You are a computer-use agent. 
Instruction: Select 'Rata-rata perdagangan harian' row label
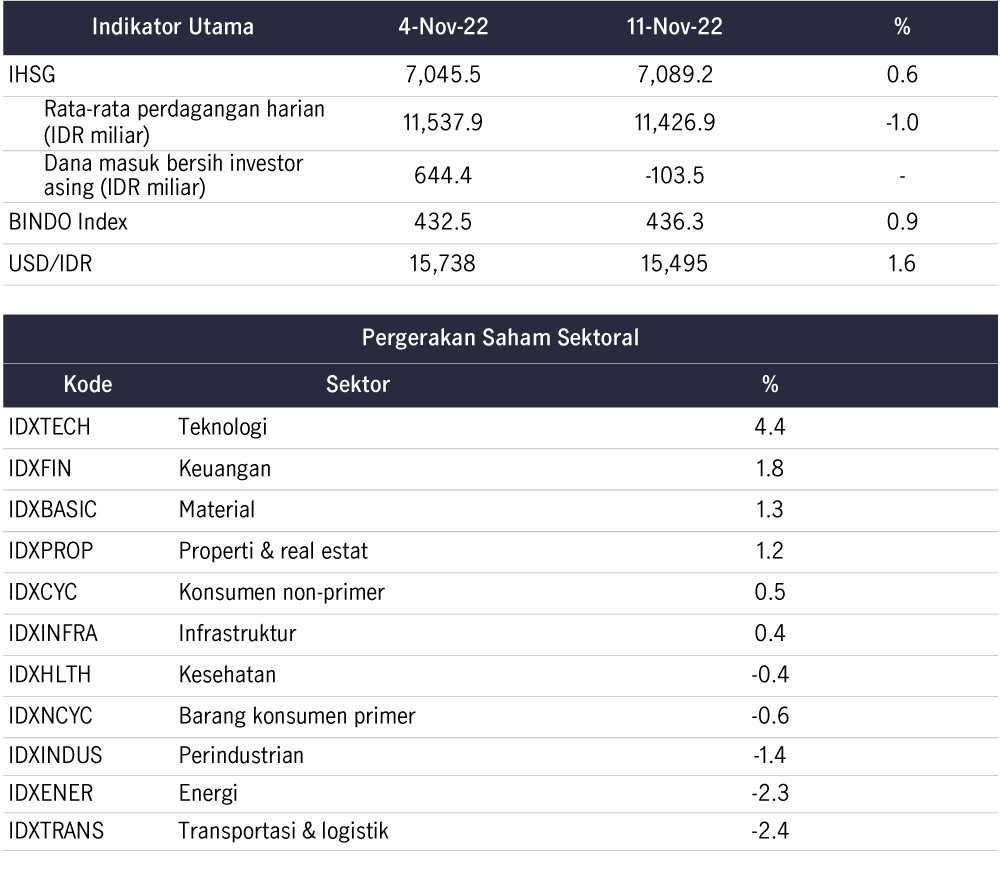[x=184, y=122]
